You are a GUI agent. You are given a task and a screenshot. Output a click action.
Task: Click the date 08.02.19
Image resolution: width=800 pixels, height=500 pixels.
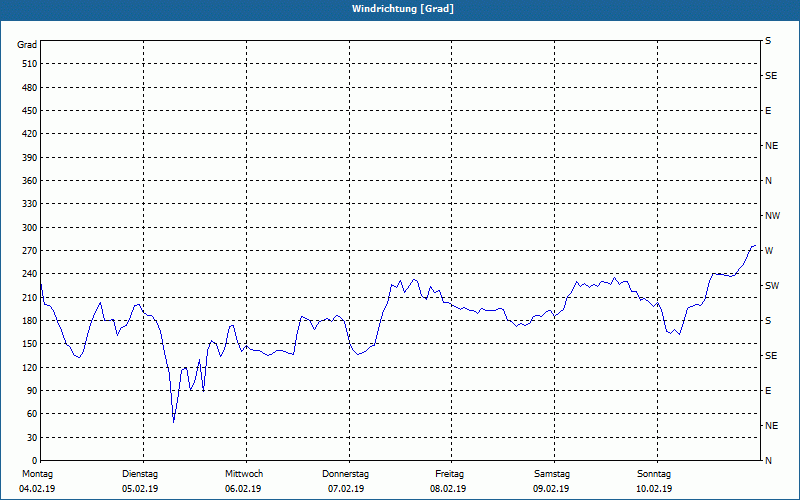[x=448, y=489]
